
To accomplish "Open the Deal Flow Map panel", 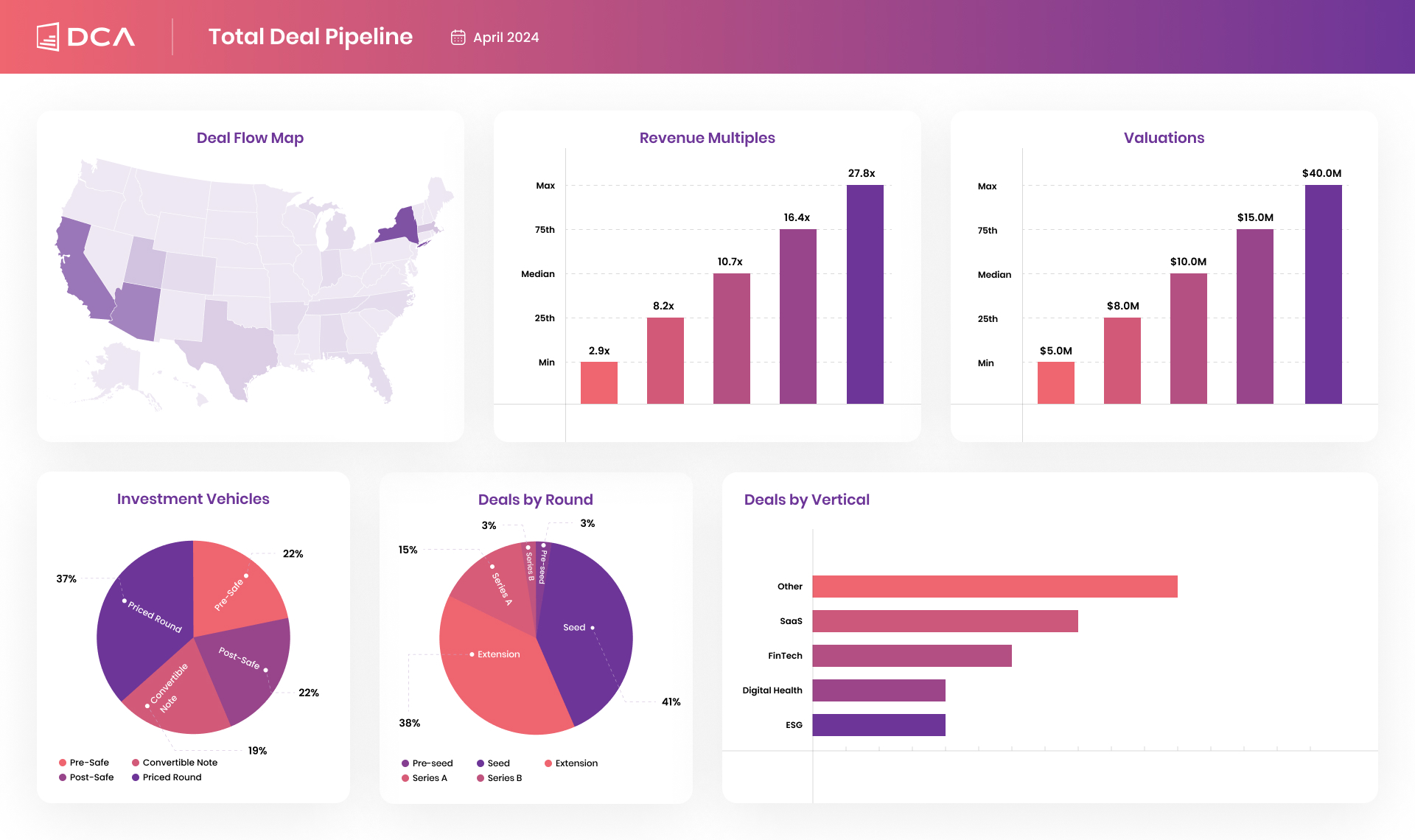I will coord(250,138).
